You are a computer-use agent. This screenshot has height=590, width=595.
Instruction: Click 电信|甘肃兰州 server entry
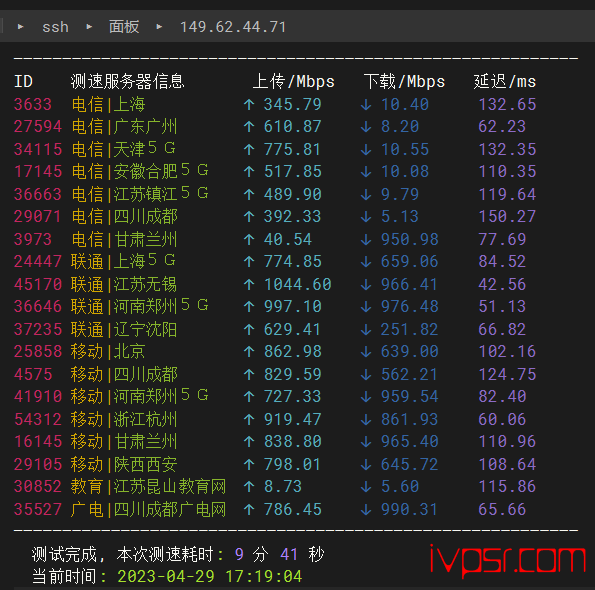[x=124, y=239]
